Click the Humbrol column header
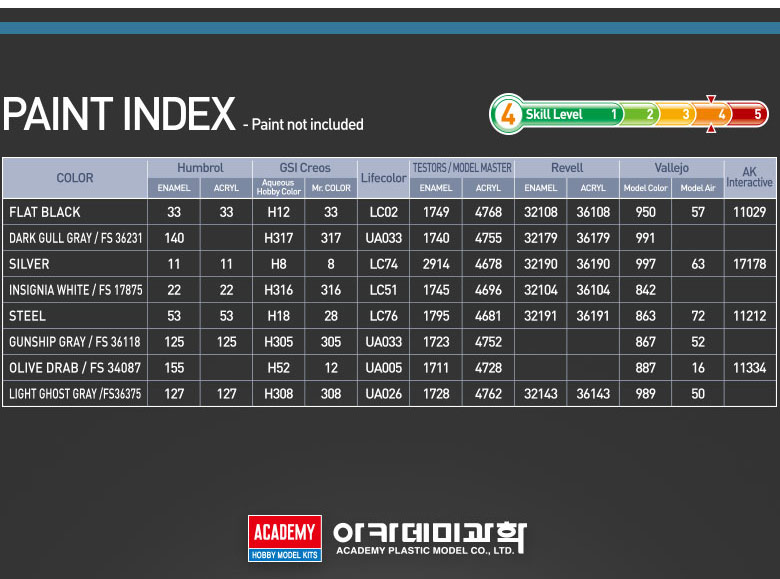780x579 pixels. (x=200, y=168)
